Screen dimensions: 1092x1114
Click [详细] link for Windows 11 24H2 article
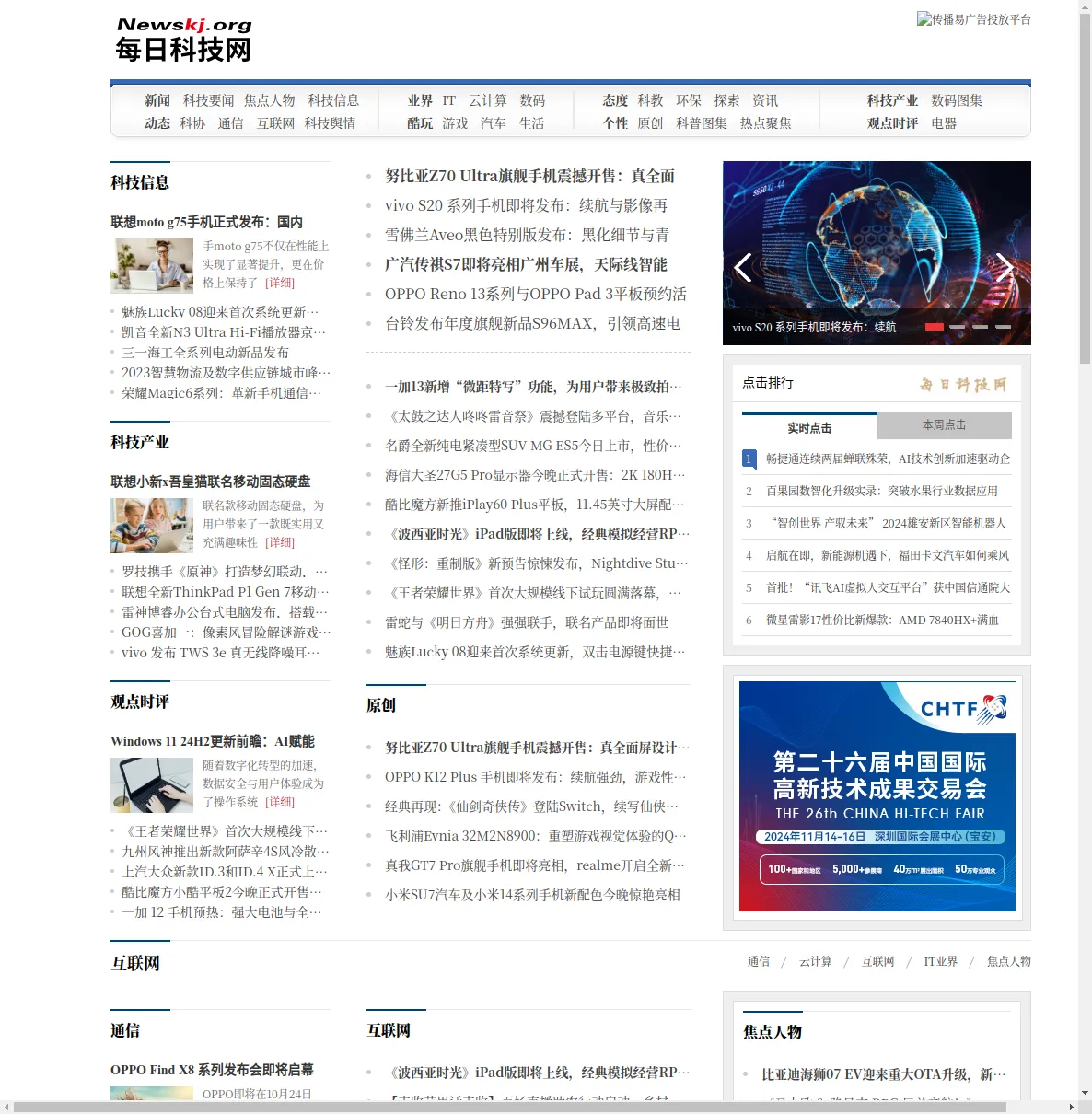point(280,802)
